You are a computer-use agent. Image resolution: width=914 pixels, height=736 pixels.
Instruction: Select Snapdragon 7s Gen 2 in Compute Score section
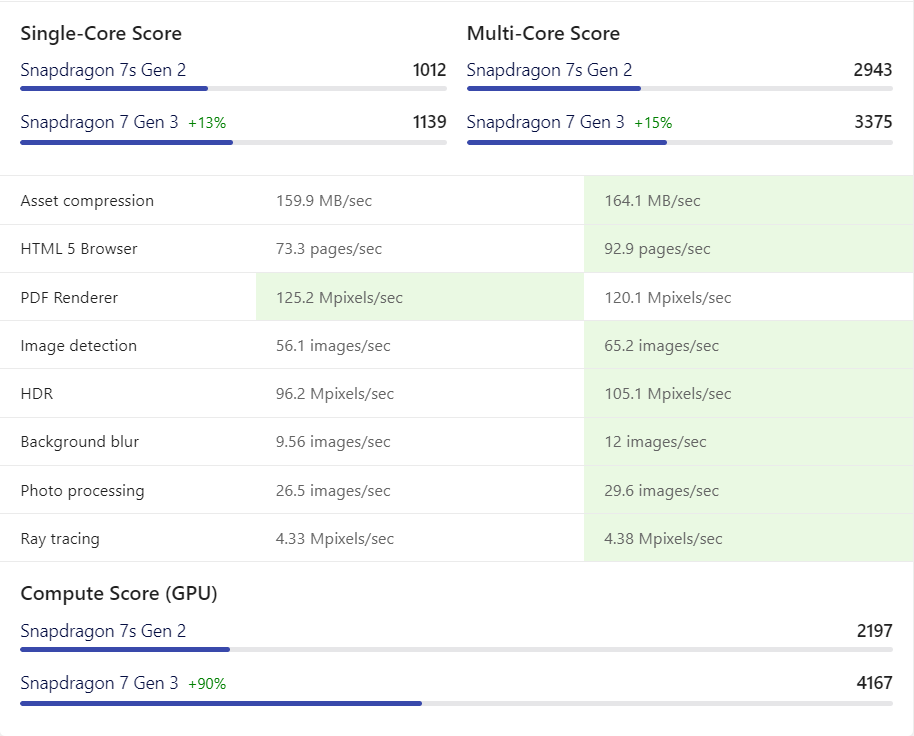[103, 631]
